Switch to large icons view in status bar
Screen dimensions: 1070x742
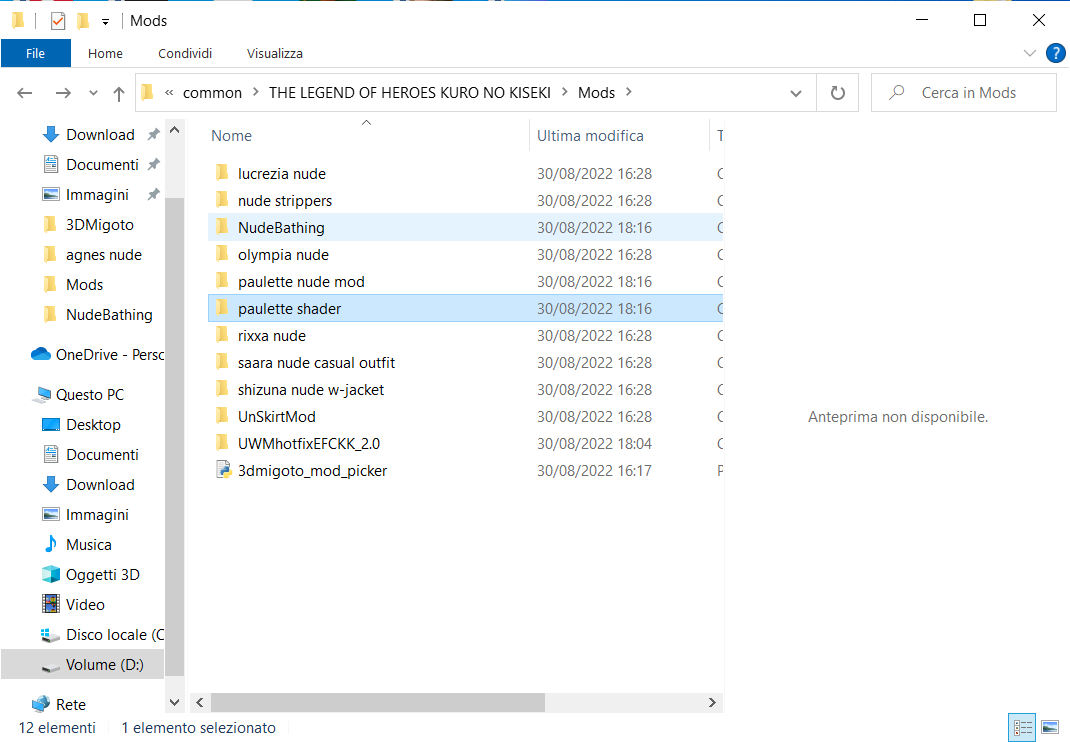coord(1050,728)
